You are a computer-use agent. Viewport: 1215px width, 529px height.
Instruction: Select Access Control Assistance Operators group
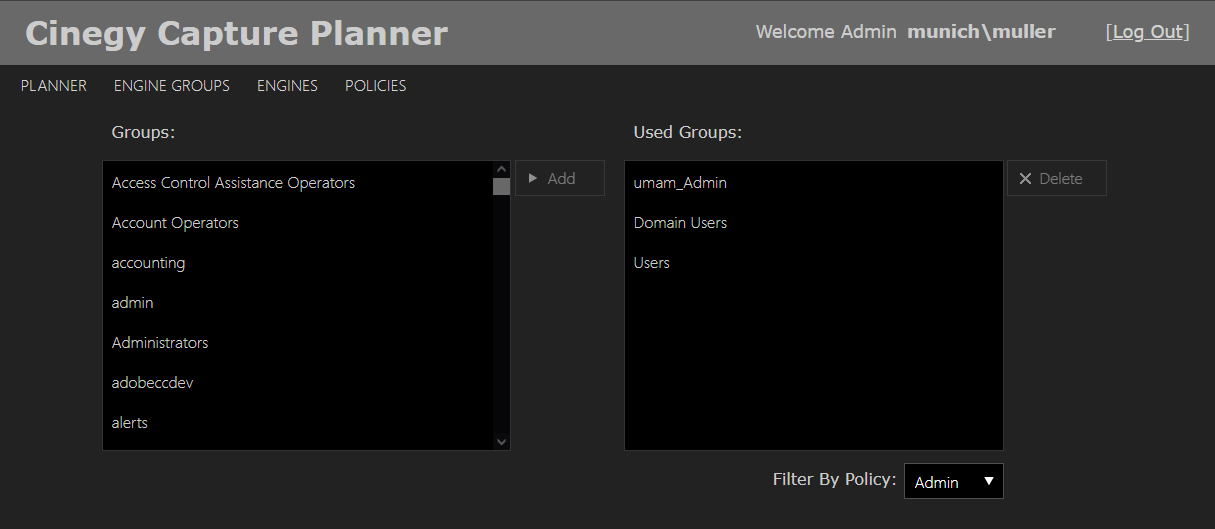[x=298, y=183]
